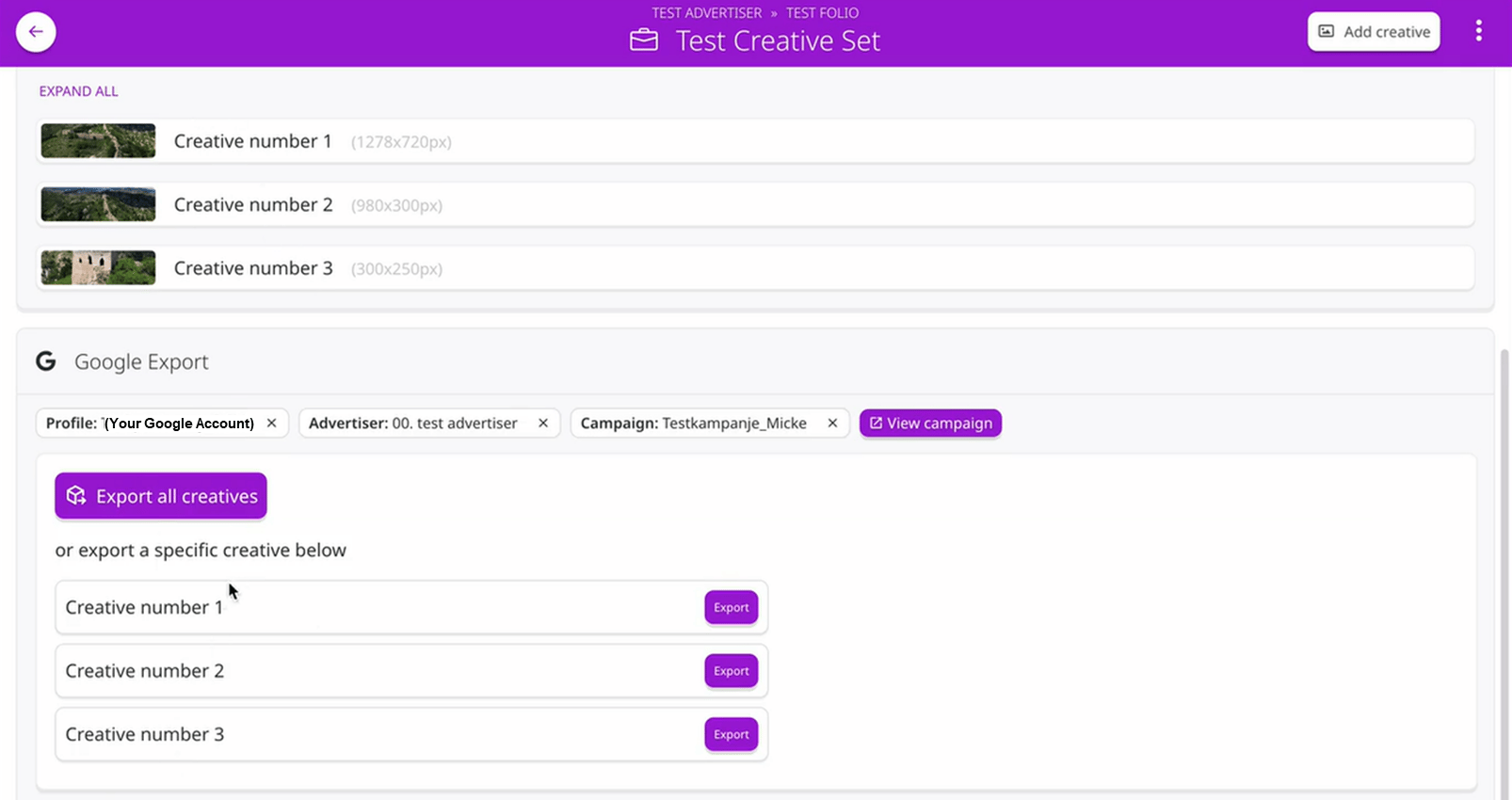Click the Add creative button
The width and height of the screenshot is (1512, 800).
[1373, 32]
